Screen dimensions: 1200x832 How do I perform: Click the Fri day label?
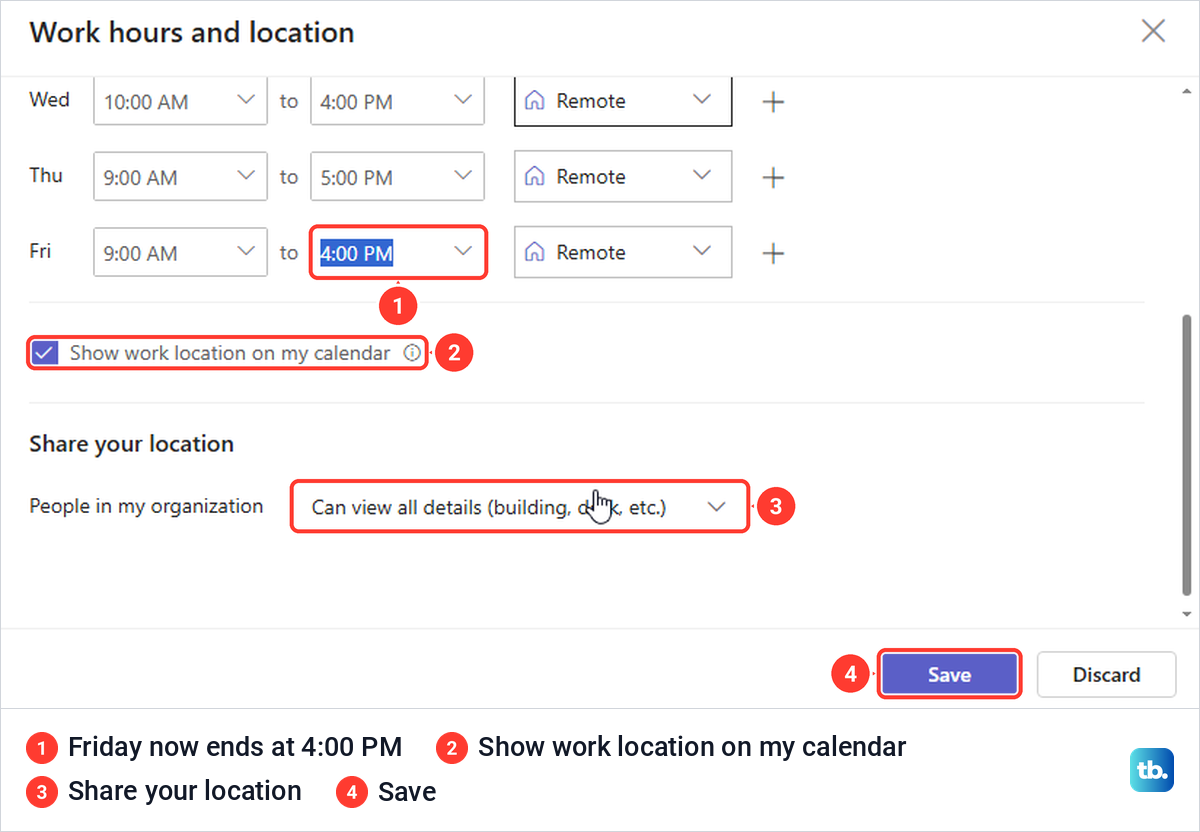pyautogui.click(x=40, y=251)
